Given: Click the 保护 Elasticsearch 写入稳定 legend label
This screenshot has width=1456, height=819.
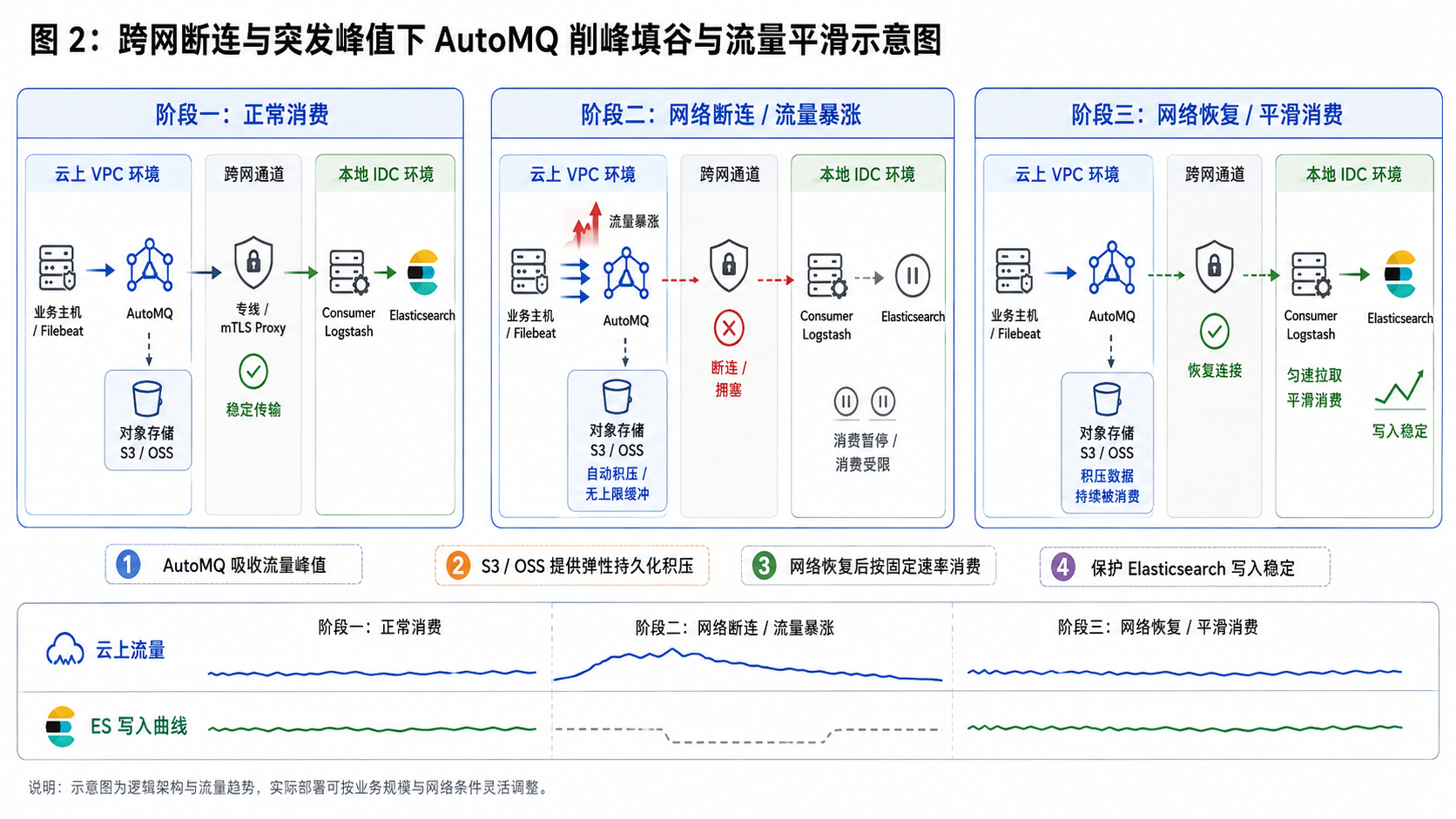Looking at the screenshot, I should click(x=1193, y=568).
